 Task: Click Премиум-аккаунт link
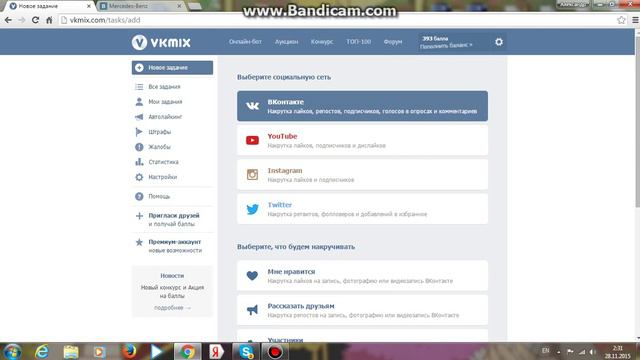coord(175,242)
